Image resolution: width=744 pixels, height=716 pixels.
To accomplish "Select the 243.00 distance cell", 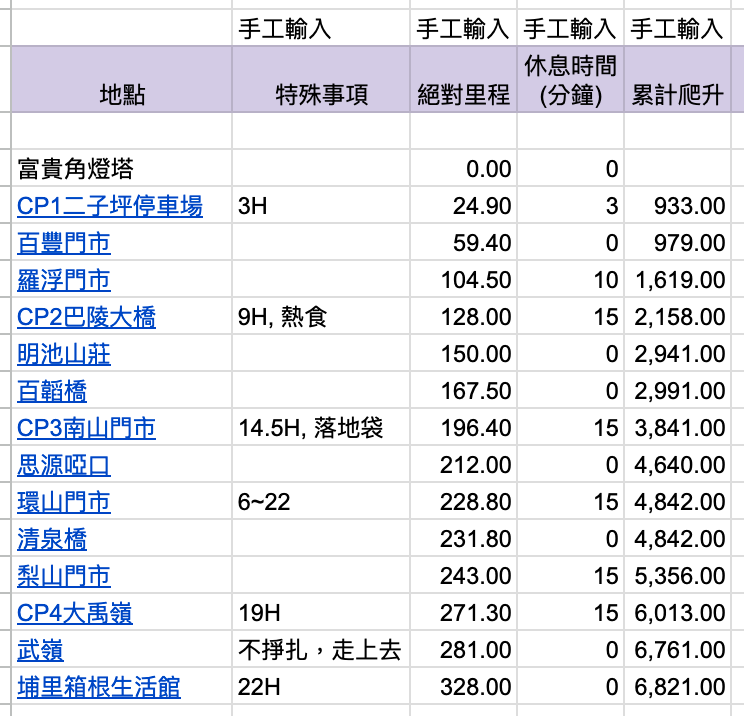I will click(x=464, y=575).
